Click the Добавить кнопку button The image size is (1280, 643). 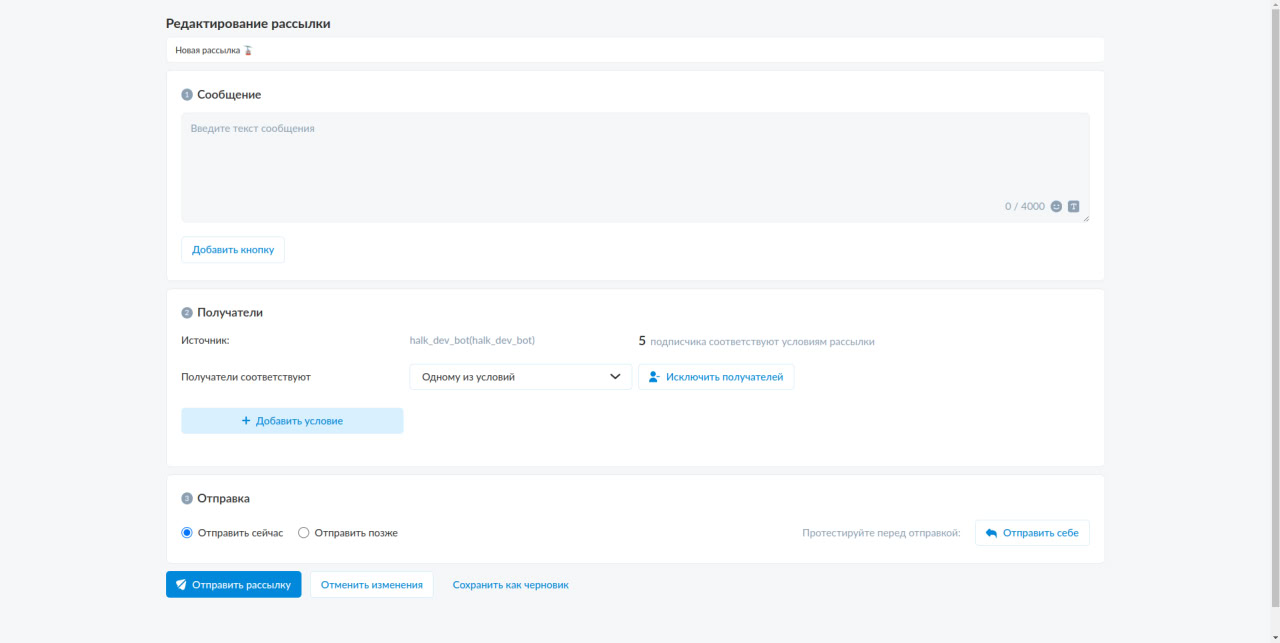pyautogui.click(x=233, y=250)
